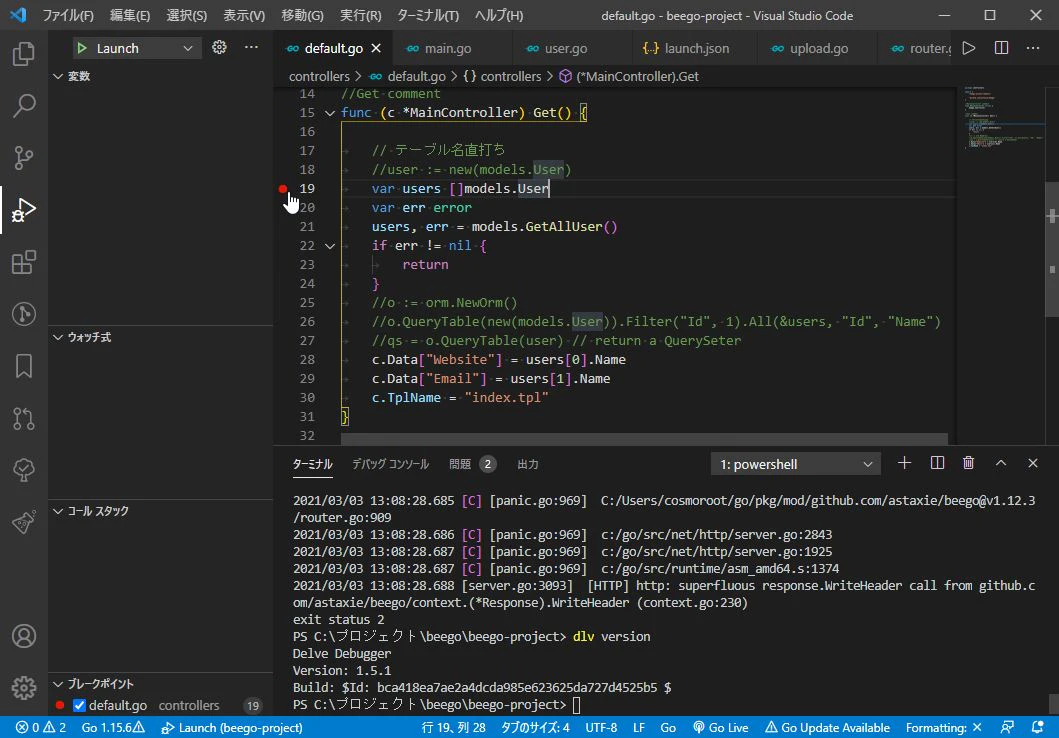Viewport: 1059px width, 738px height.
Task: Collapse the コール スタック section
Action: click(58, 511)
